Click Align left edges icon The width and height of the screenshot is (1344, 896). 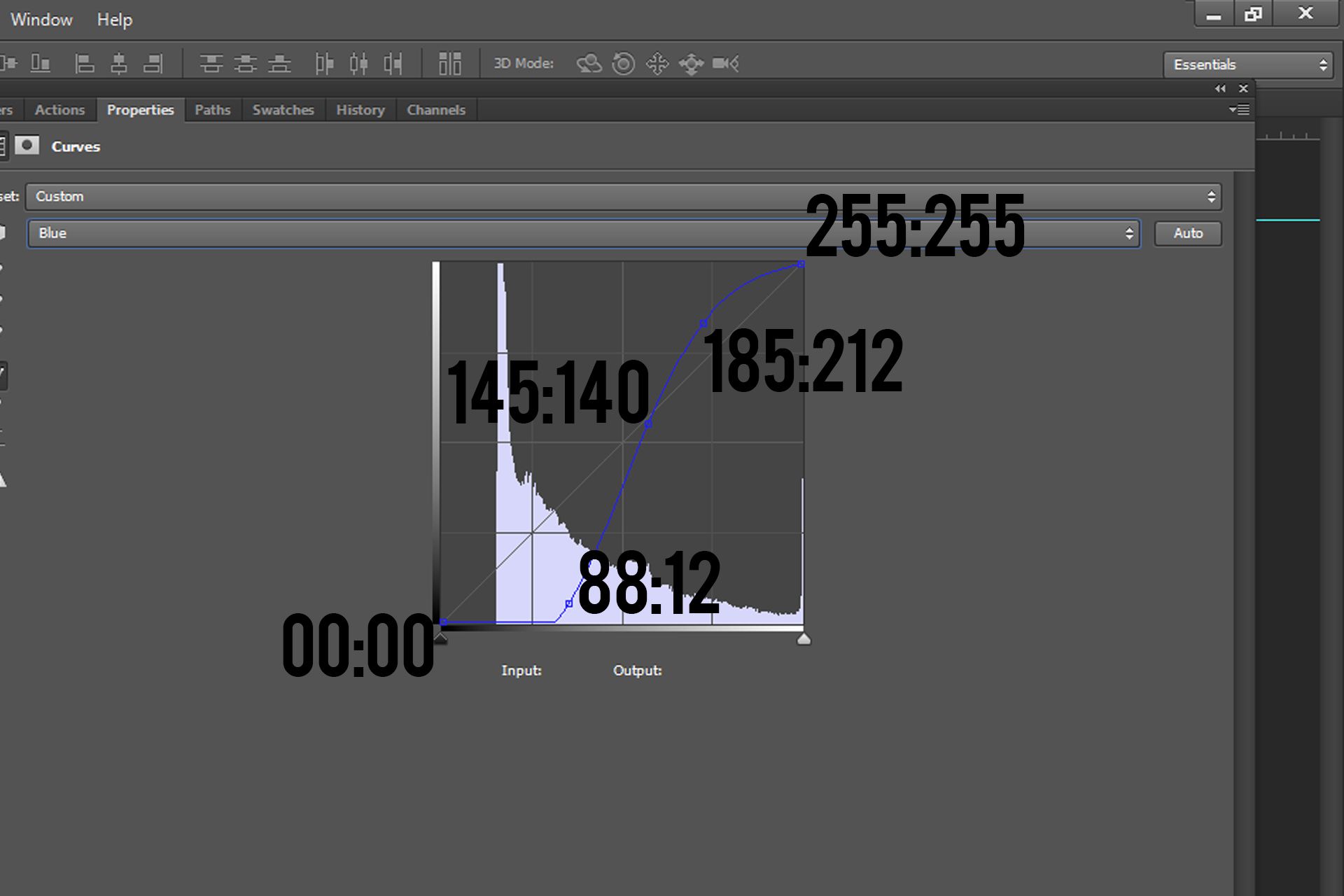point(85,64)
